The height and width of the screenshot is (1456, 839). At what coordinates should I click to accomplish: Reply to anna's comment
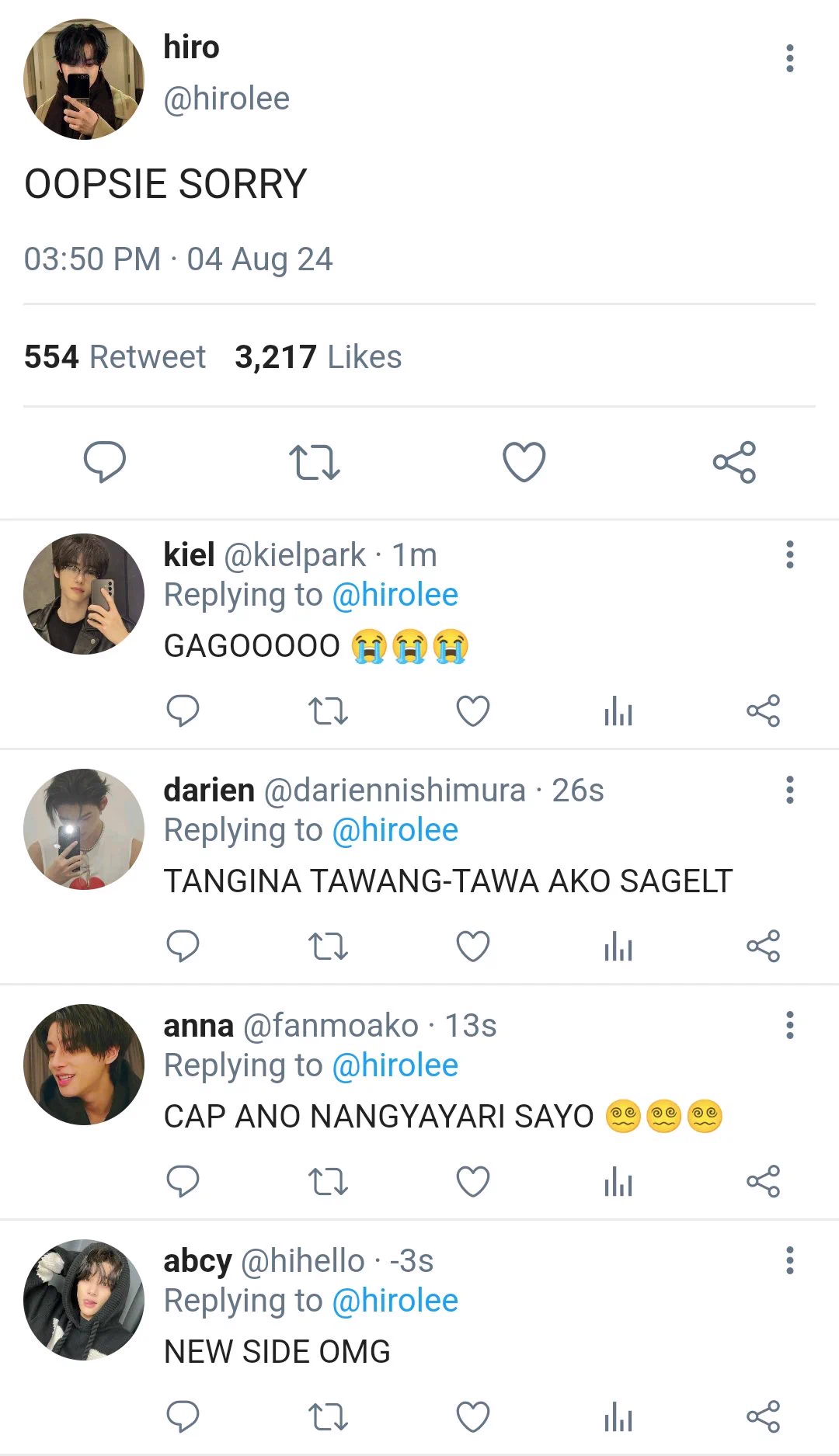pyautogui.click(x=183, y=1181)
